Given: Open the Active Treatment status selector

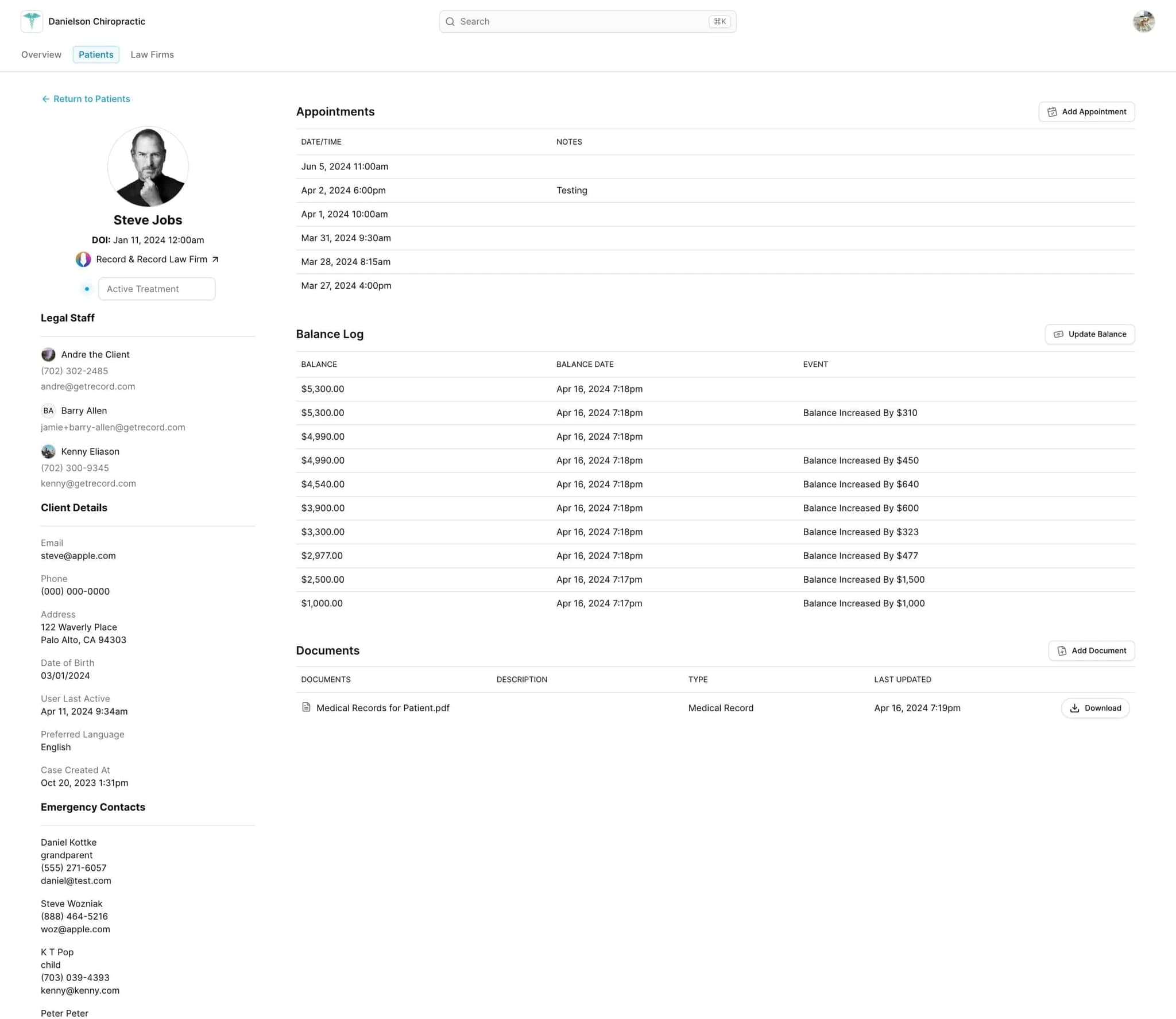Looking at the screenshot, I should [156, 289].
